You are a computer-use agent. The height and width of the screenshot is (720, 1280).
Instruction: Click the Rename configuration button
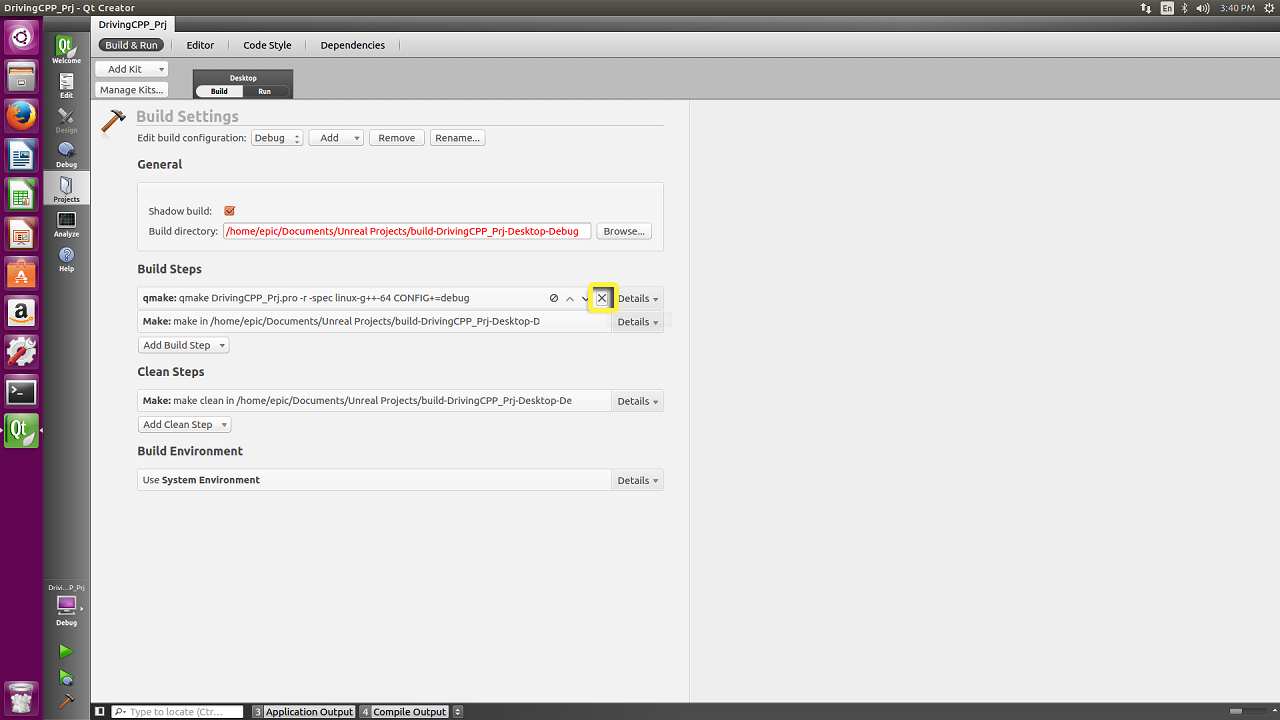pyautogui.click(x=458, y=138)
